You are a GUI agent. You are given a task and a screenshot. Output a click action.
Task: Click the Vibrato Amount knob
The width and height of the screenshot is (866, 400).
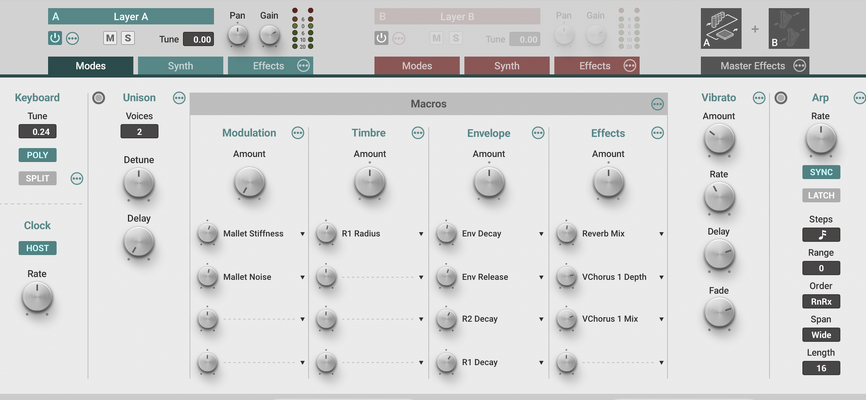[719, 139]
